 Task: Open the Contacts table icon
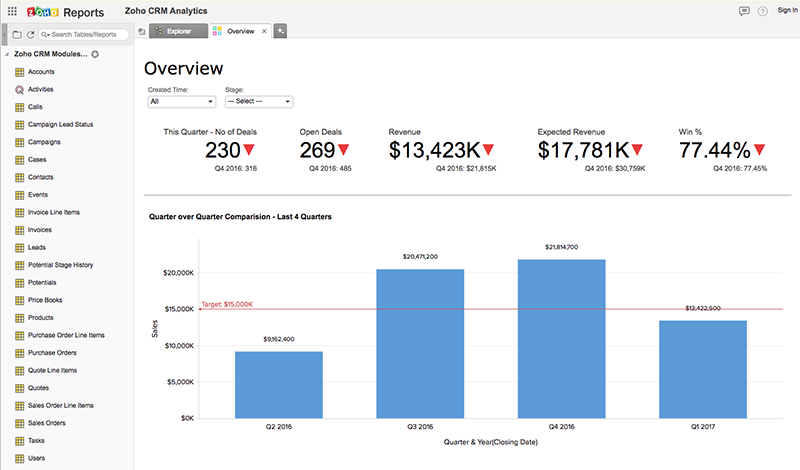click(x=19, y=178)
